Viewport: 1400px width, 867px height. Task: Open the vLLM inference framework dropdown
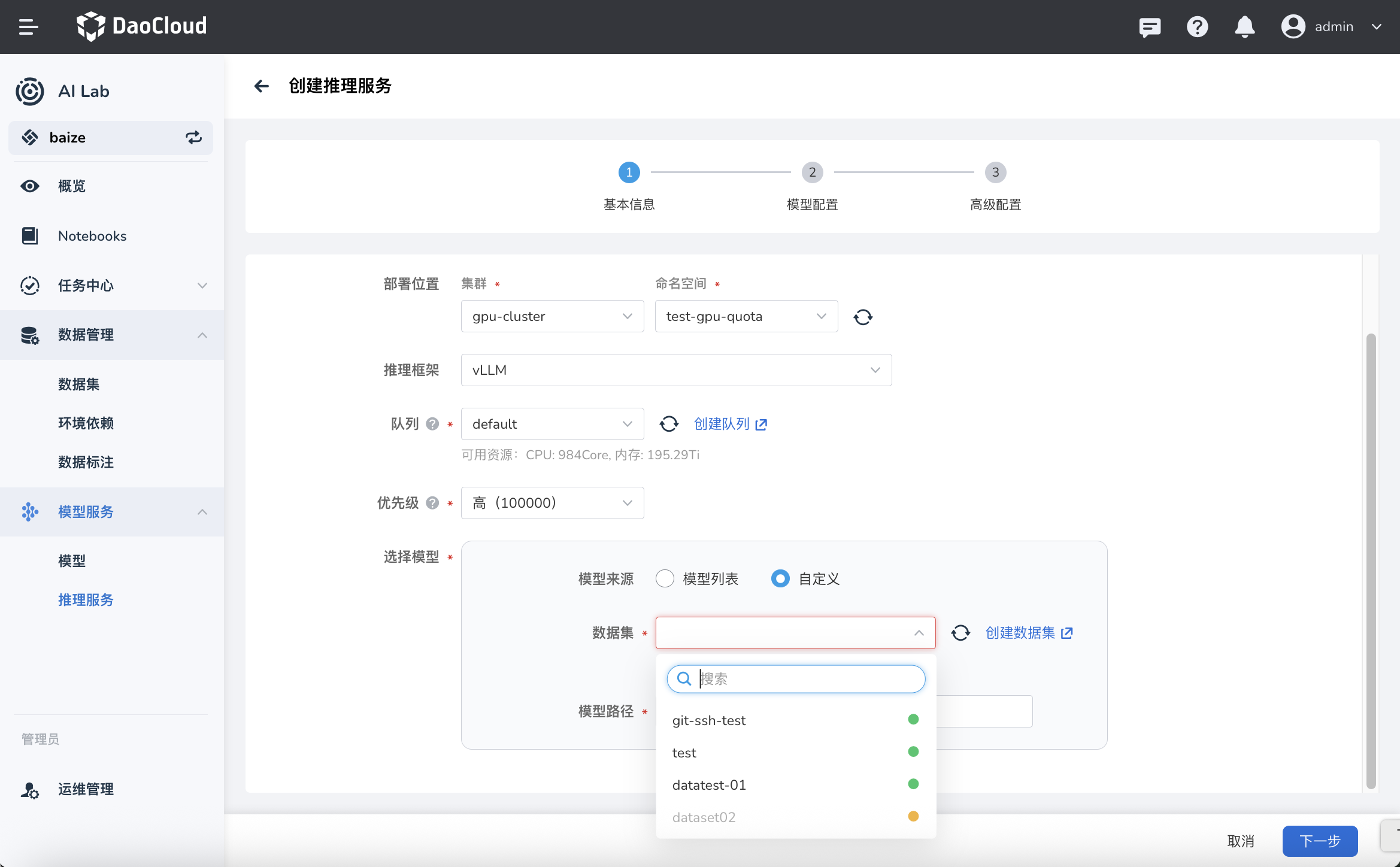coord(676,370)
